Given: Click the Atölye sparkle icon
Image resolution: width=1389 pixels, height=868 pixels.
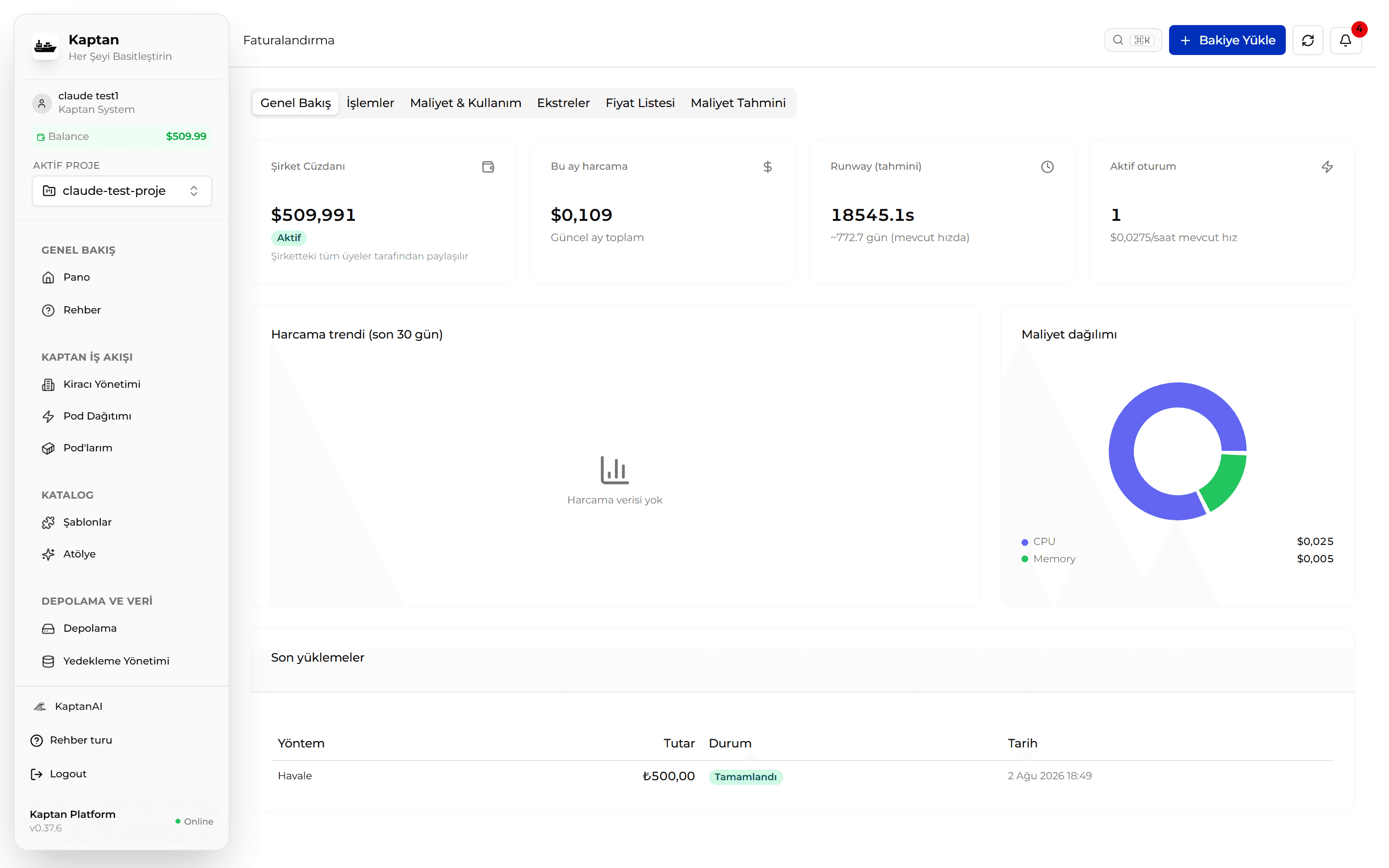Looking at the screenshot, I should coord(48,554).
